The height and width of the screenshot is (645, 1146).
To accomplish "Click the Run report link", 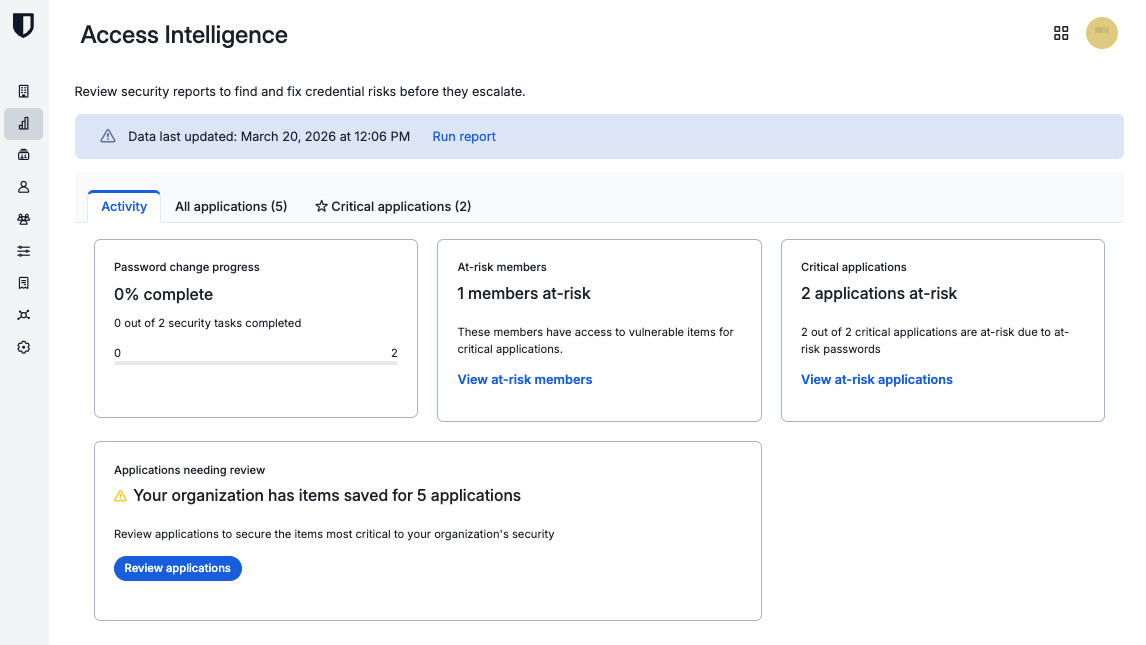I will tap(463, 136).
